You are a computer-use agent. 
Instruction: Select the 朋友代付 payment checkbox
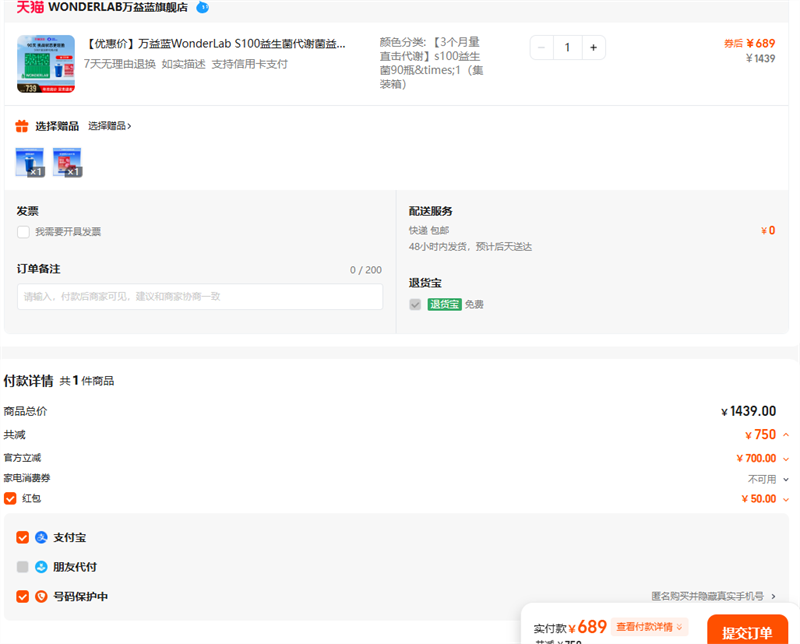pos(23,567)
